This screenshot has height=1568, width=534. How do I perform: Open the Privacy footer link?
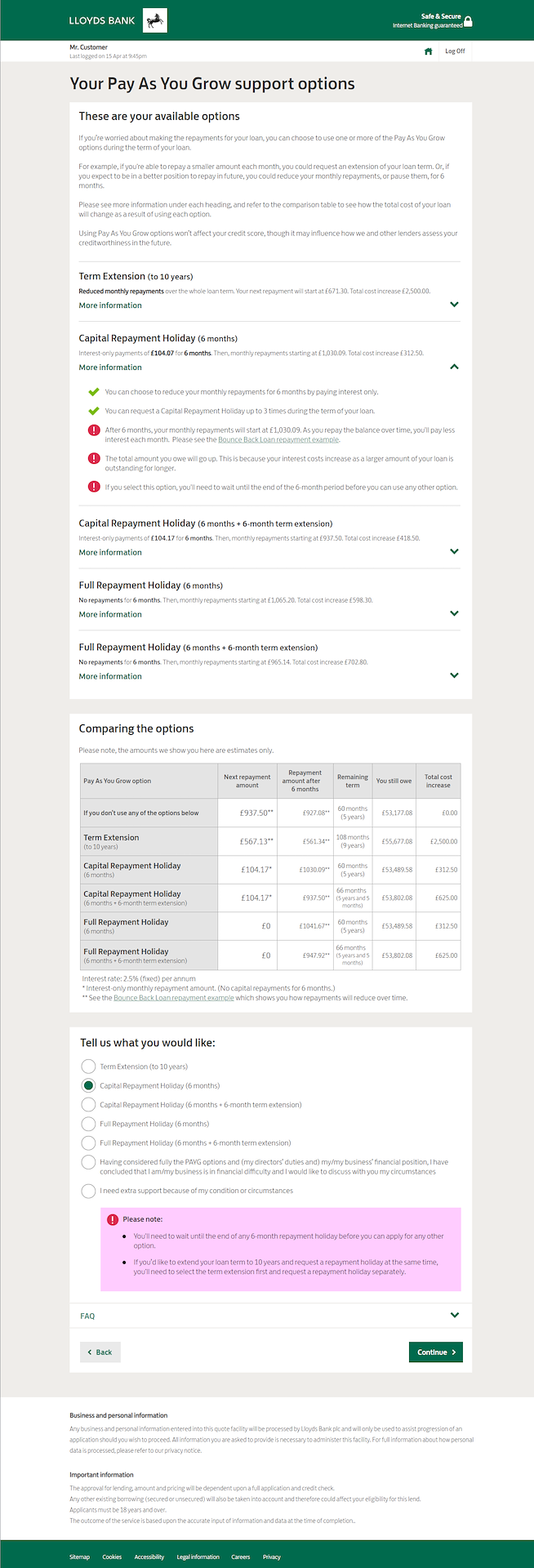click(272, 1557)
